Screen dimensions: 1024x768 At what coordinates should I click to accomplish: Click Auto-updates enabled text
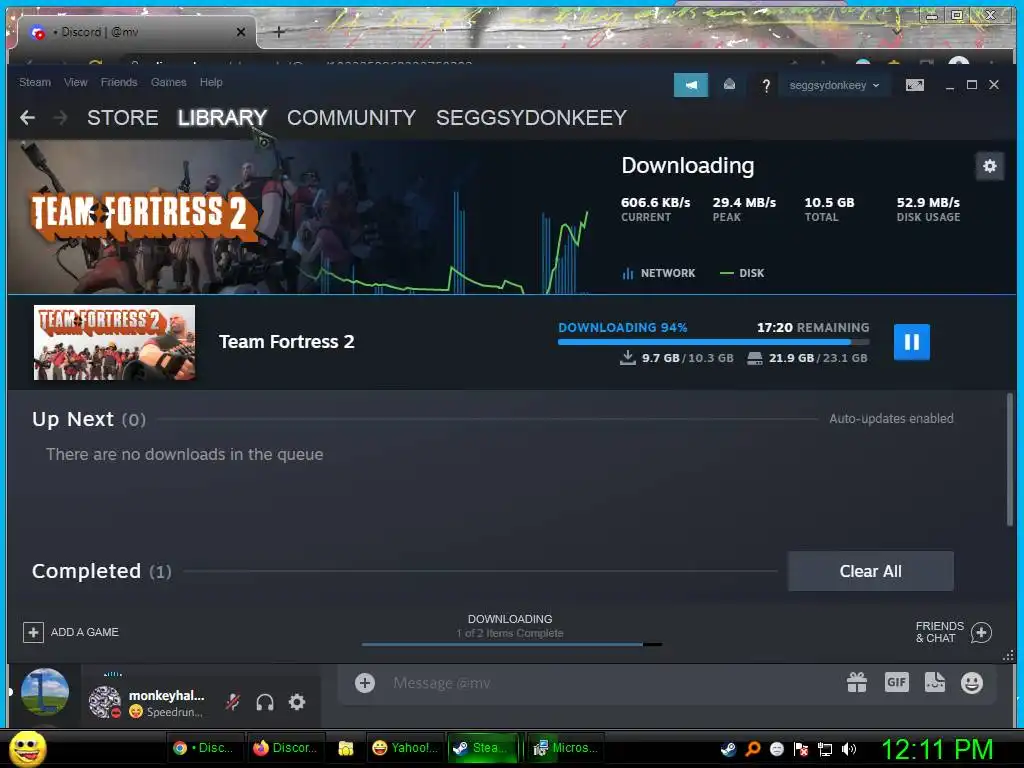click(891, 419)
